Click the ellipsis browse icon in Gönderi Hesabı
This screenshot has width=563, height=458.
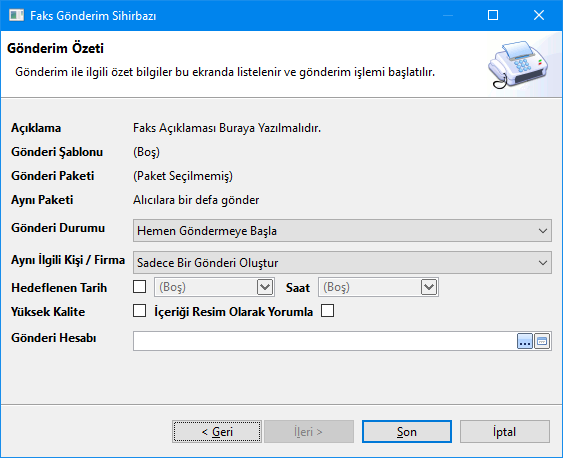pos(525,341)
